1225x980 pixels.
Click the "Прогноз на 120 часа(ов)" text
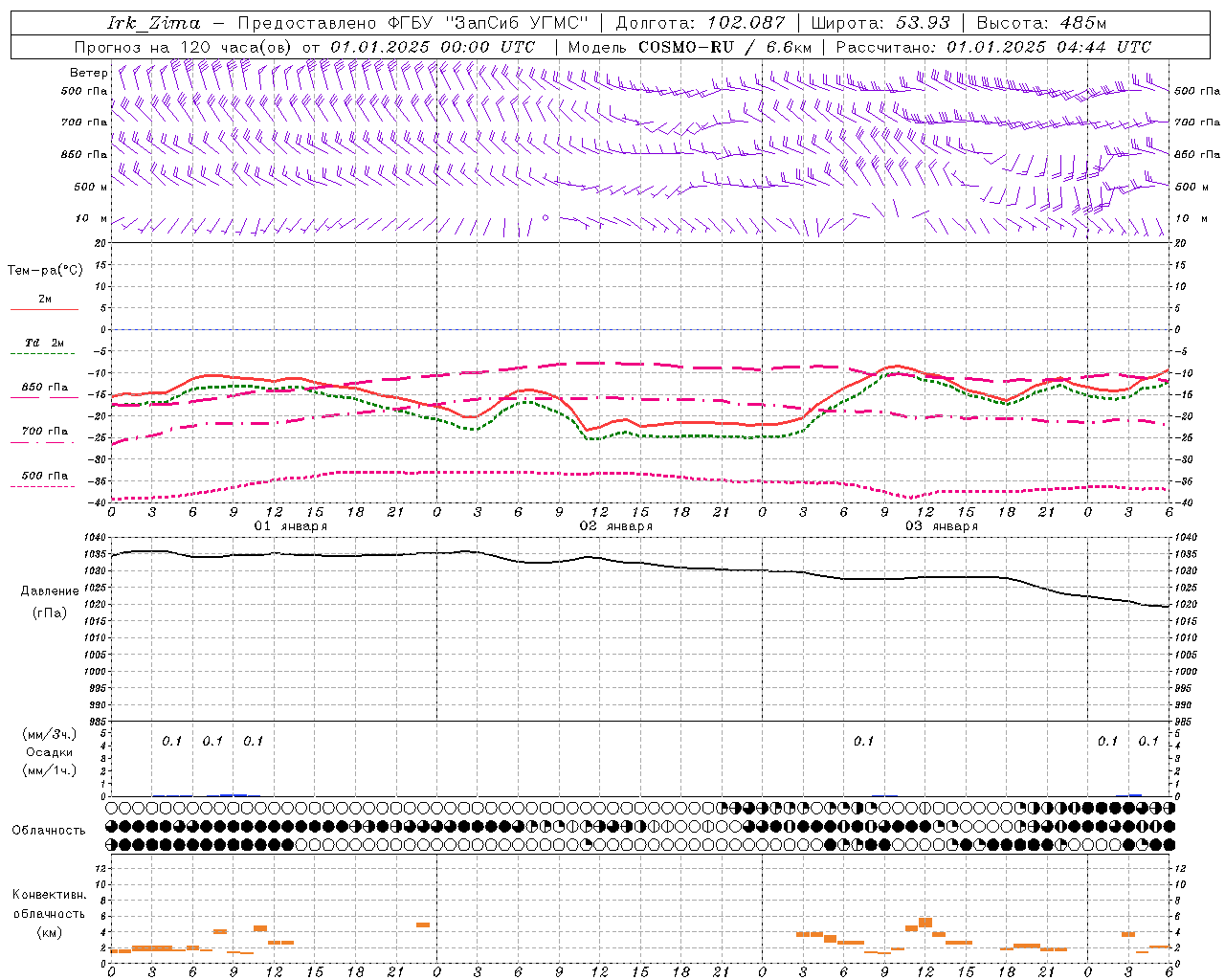[185, 47]
